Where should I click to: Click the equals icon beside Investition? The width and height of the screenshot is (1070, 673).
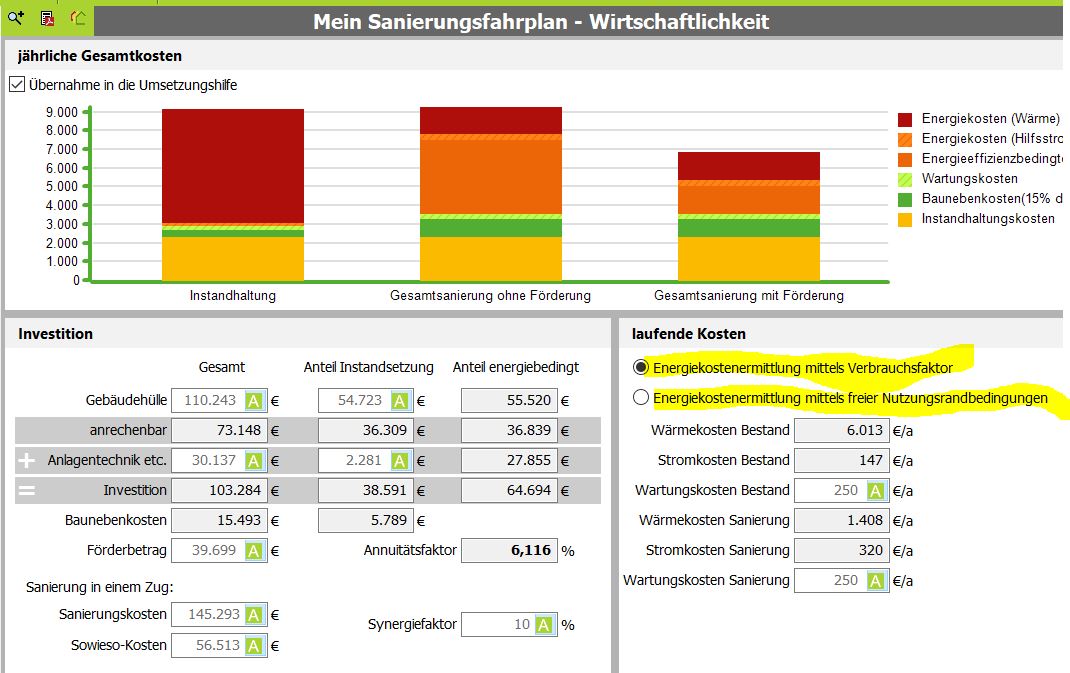27,490
